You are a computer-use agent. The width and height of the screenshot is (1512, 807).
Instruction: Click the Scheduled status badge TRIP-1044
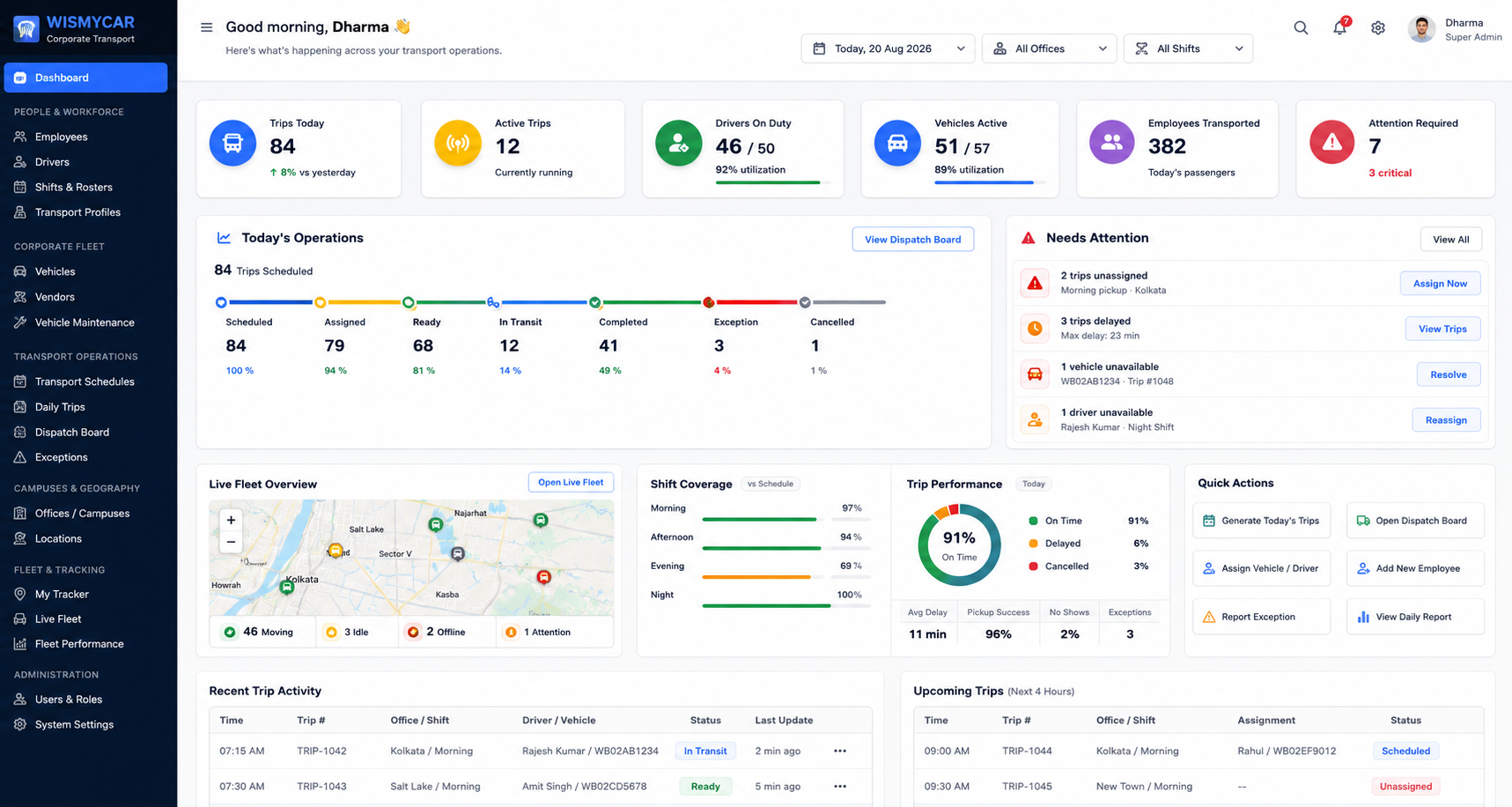tap(1405, 751)
